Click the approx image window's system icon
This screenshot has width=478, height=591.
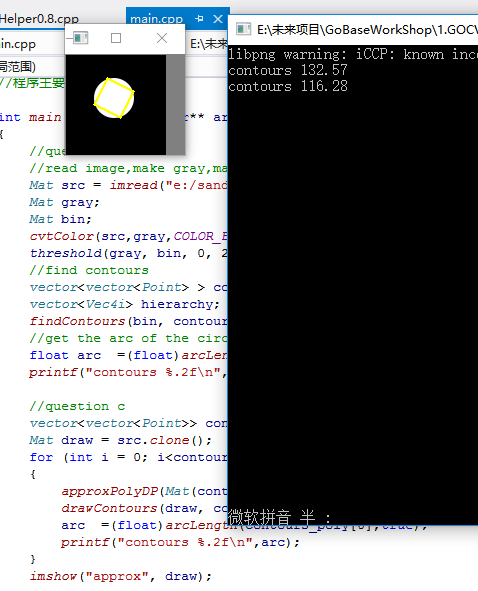click(x=80, y=38)
